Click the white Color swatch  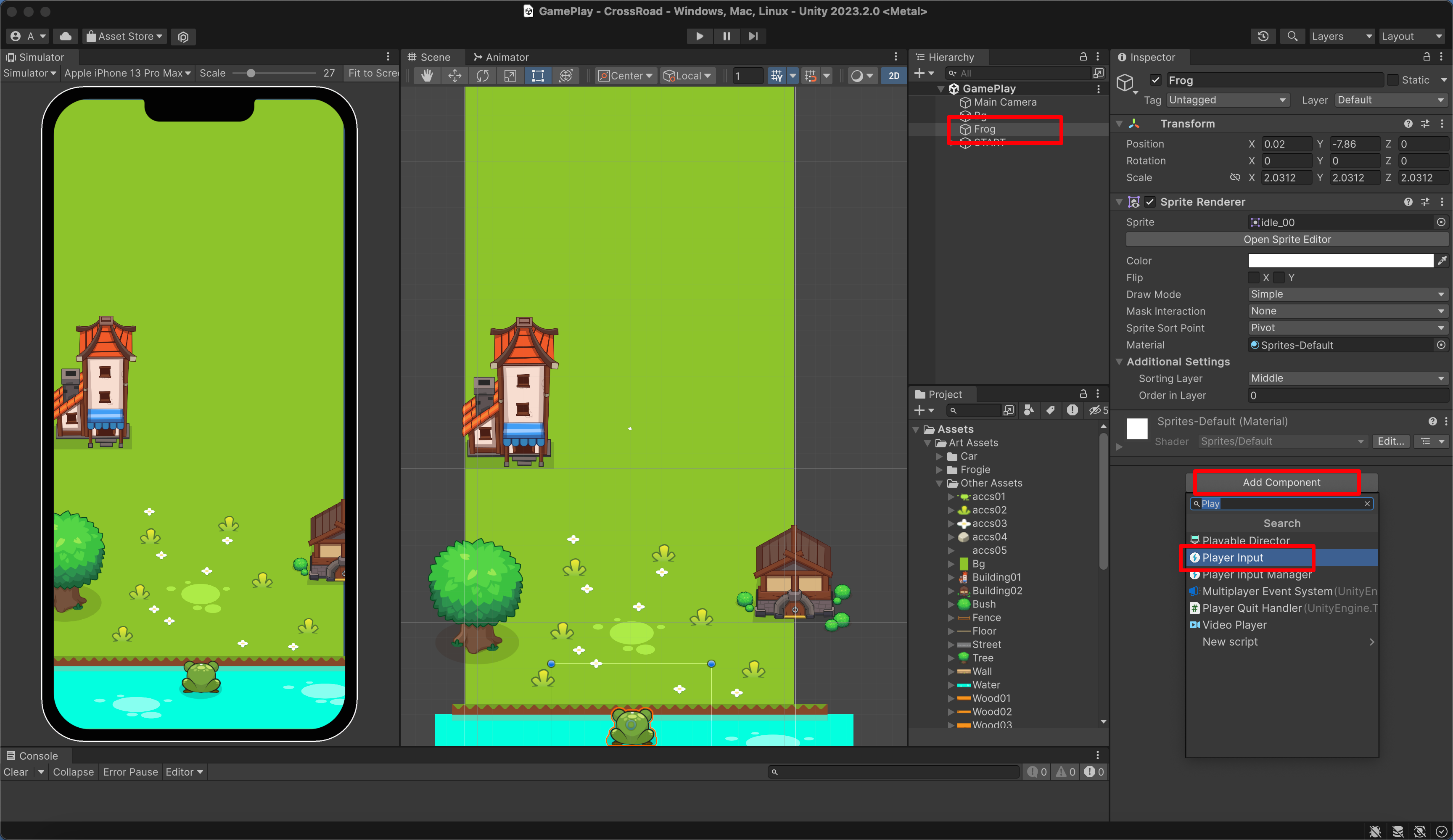tap(1341, 261)
